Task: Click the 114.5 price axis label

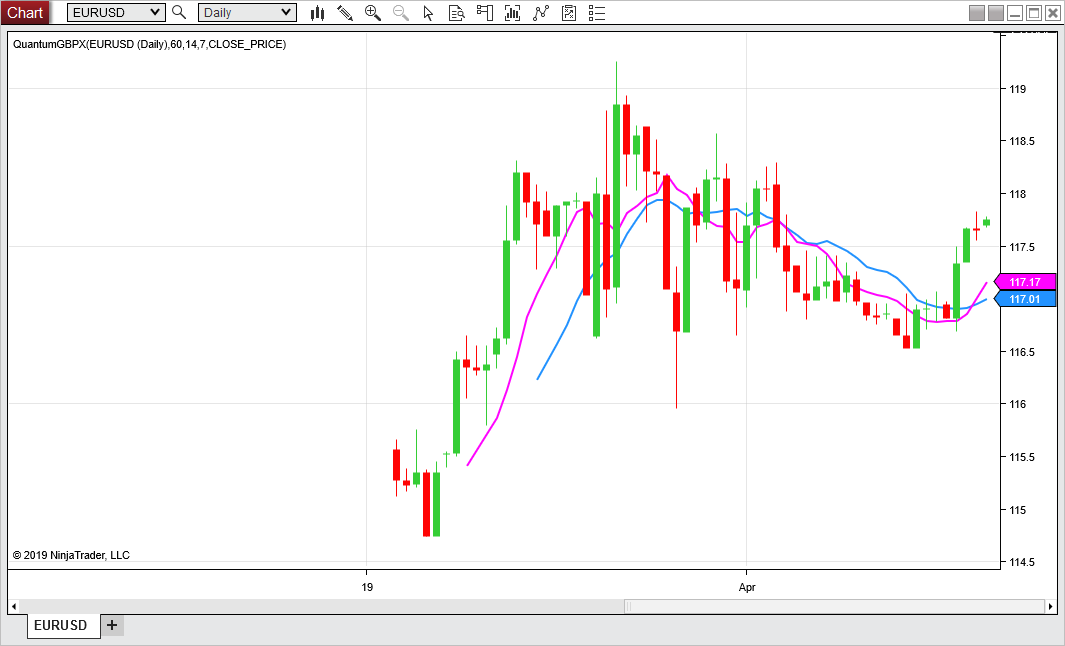Action: (x=1022, y=562)
